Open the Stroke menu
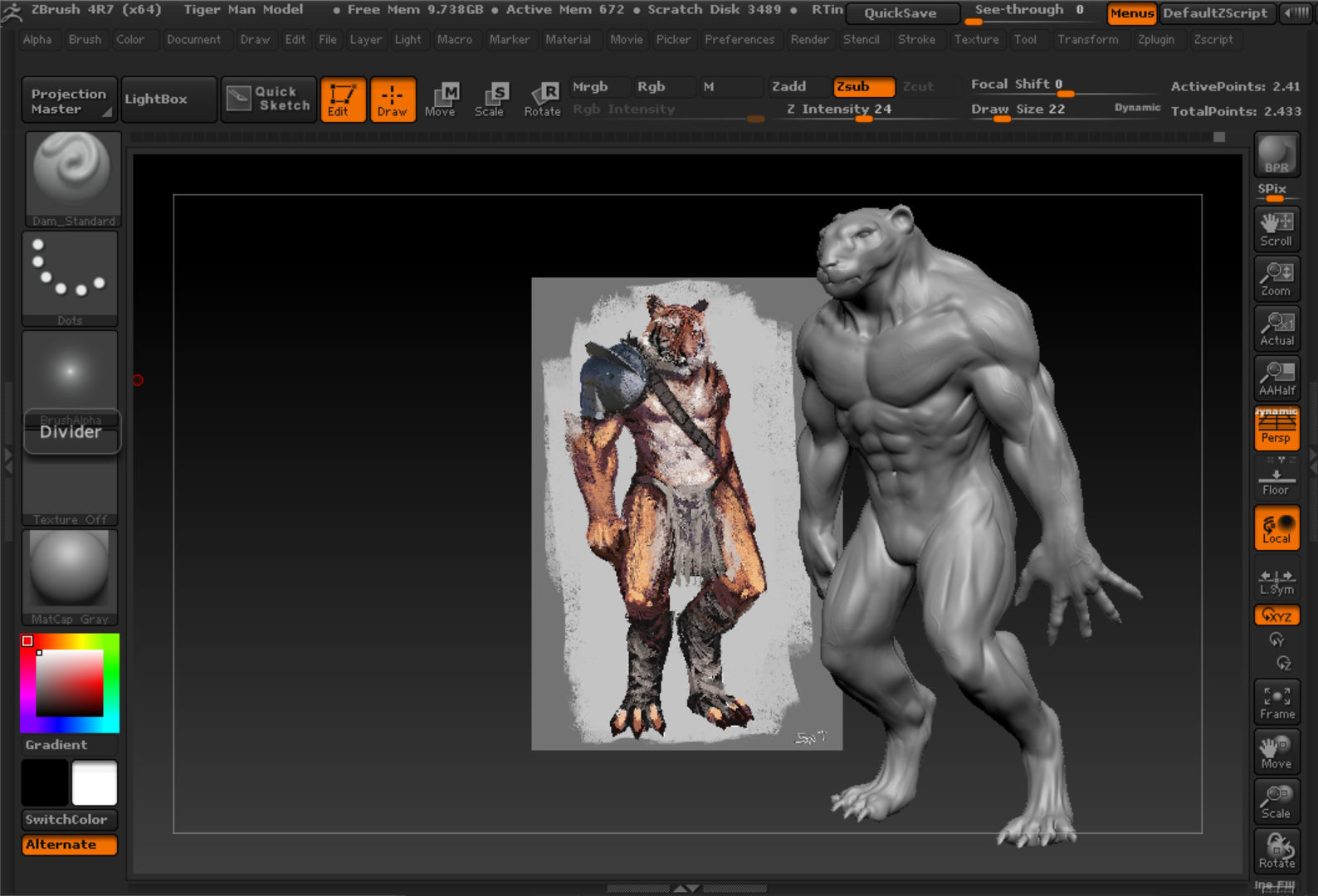The image size is (1318, 896). [x=916, y=39]
